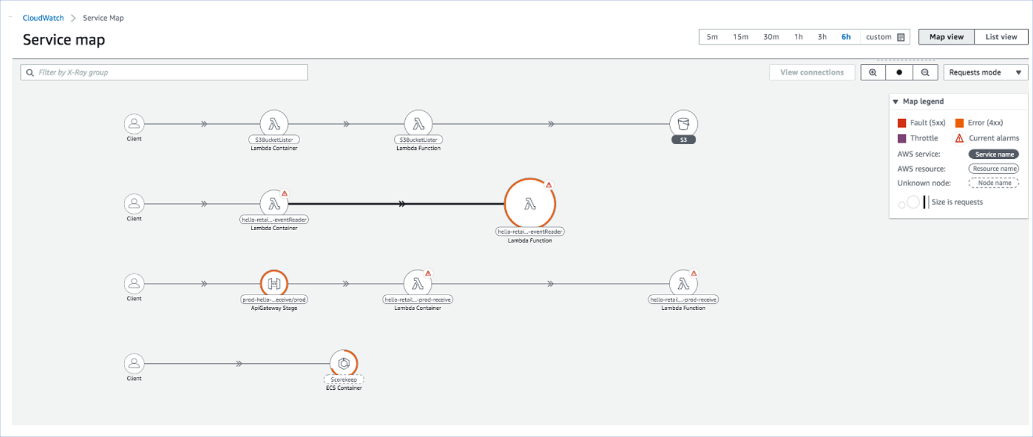
Task: Select the prod-receive Lambda Function node
Action: [x=683, y=284]
